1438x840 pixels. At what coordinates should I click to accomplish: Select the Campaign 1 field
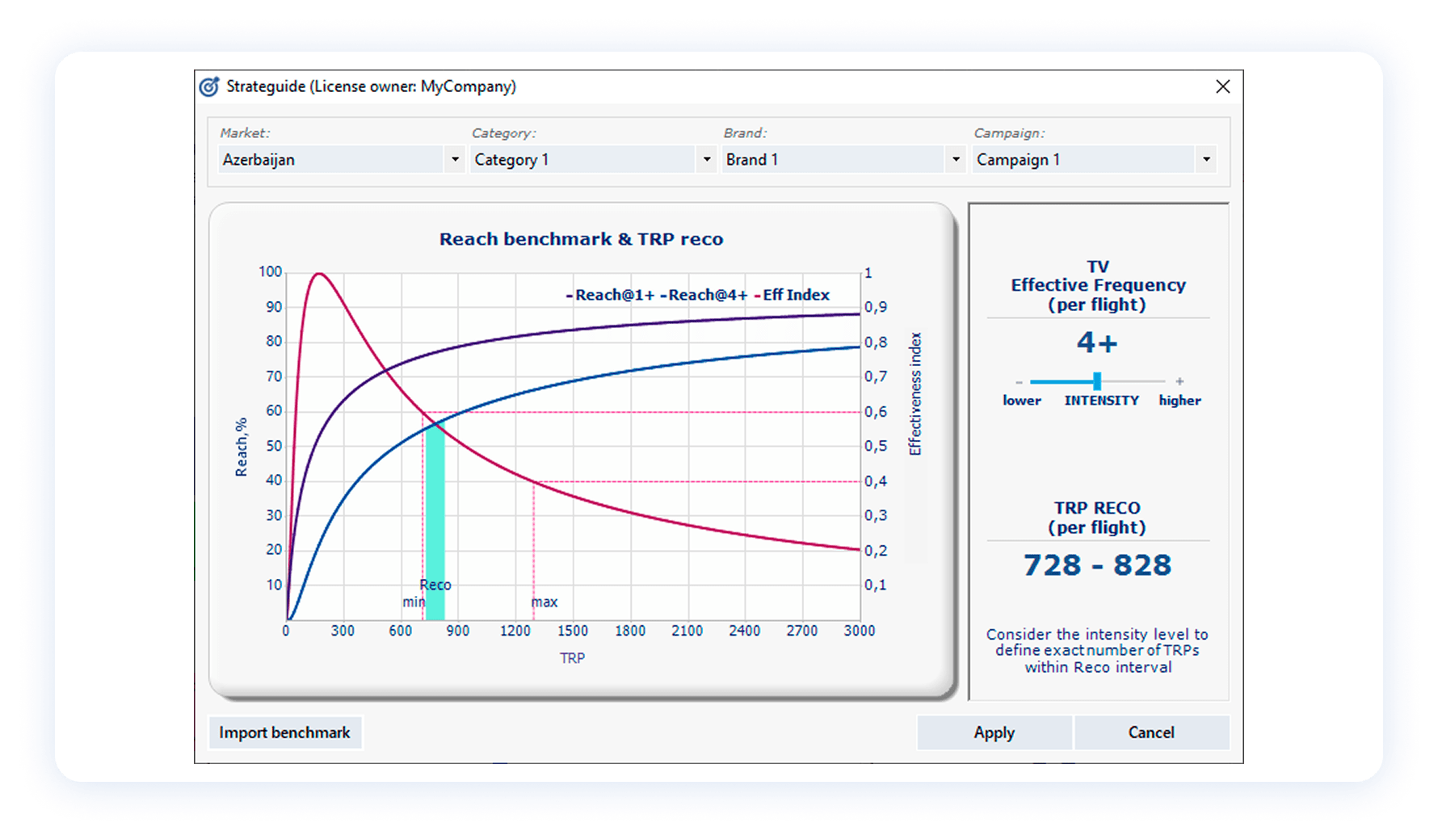pyautogui.click(x=1084, y=159)
